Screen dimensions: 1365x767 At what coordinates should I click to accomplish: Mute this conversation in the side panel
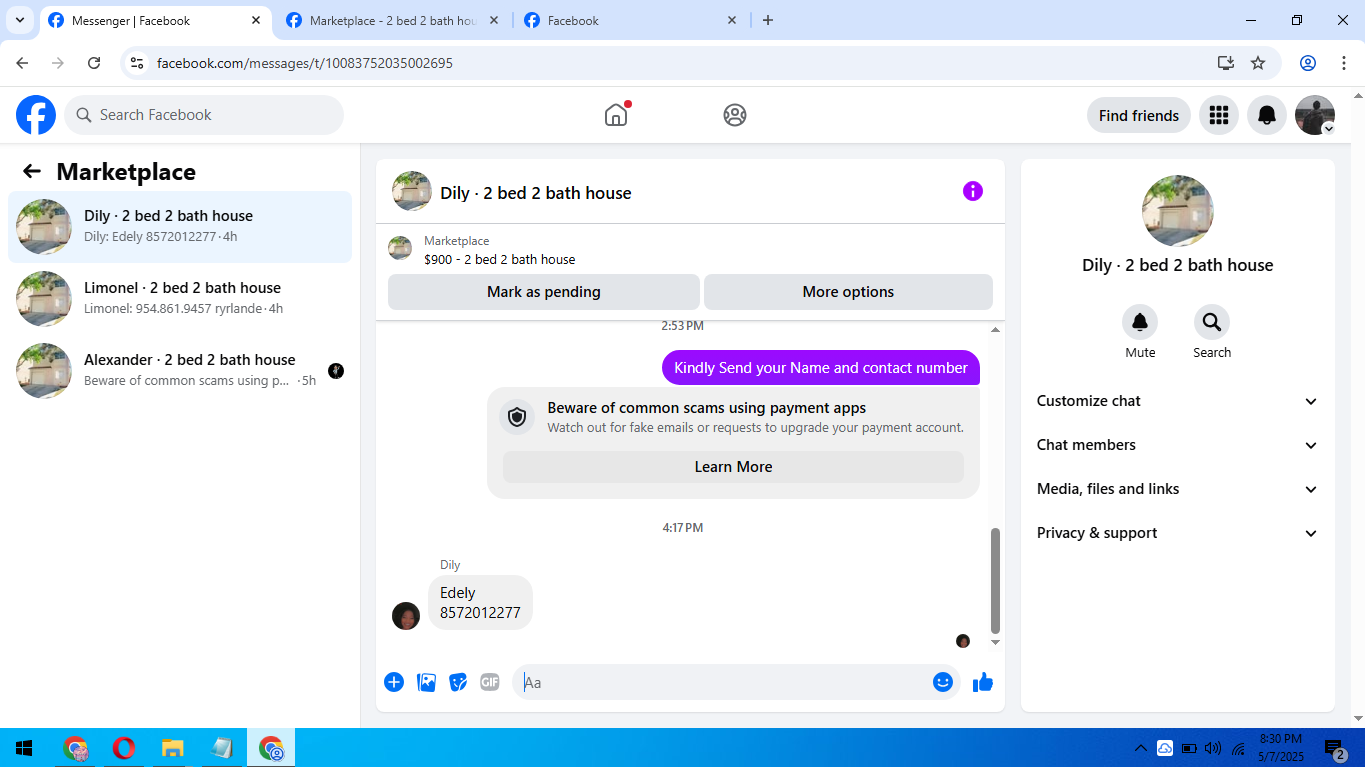pos(1140,322)
